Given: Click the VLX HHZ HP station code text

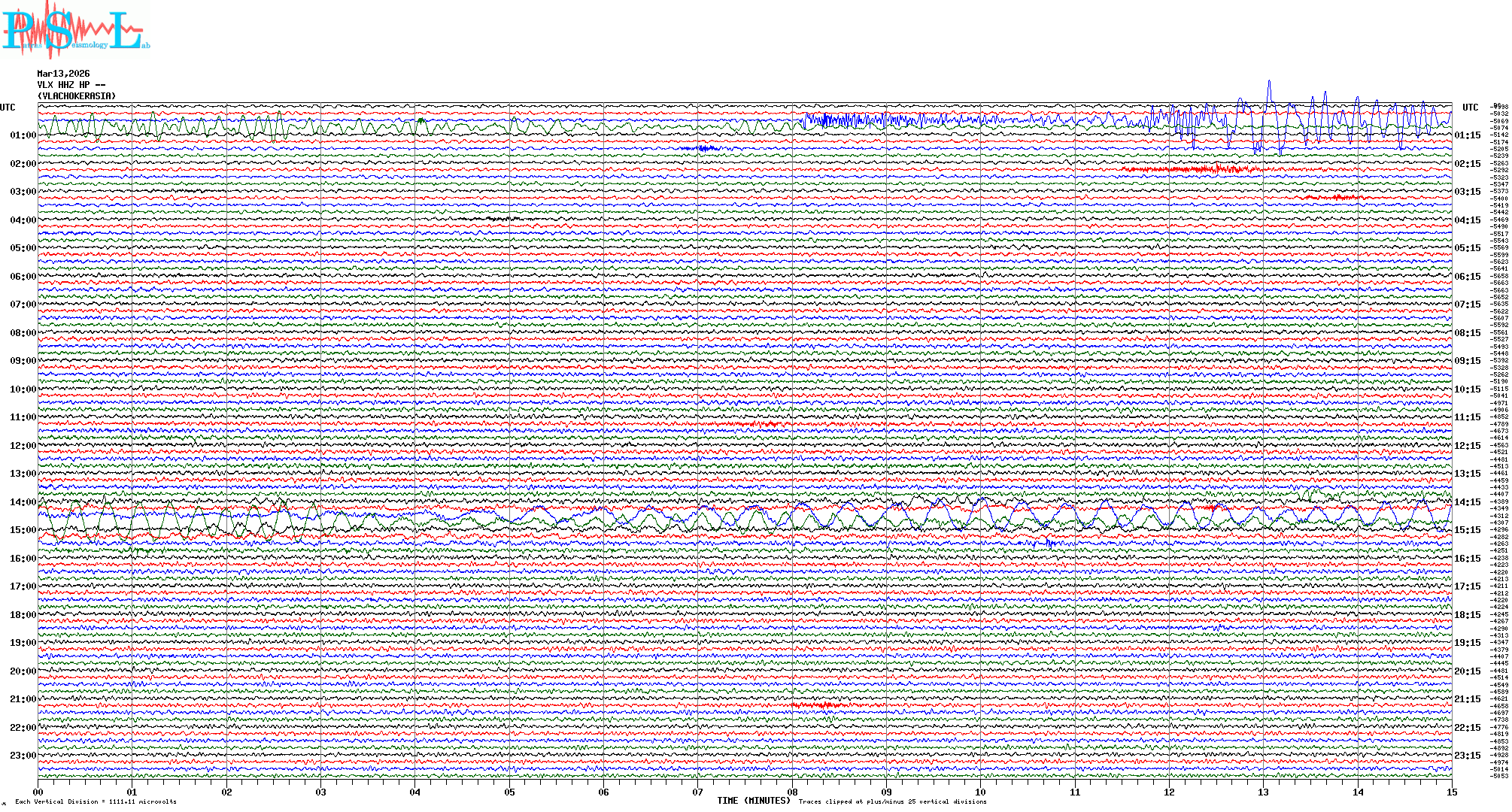Looking at the screenshot, I should [x=71, y=85].
